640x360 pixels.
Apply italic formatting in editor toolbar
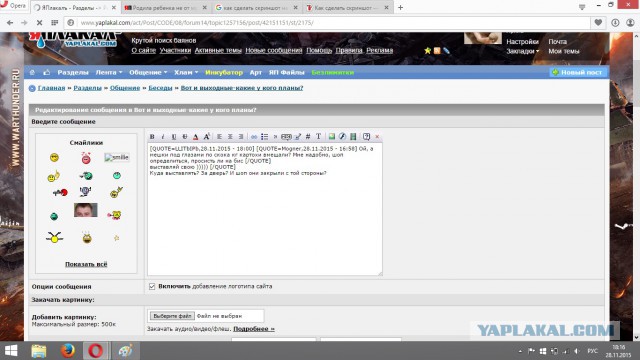[x=163, y=137]
